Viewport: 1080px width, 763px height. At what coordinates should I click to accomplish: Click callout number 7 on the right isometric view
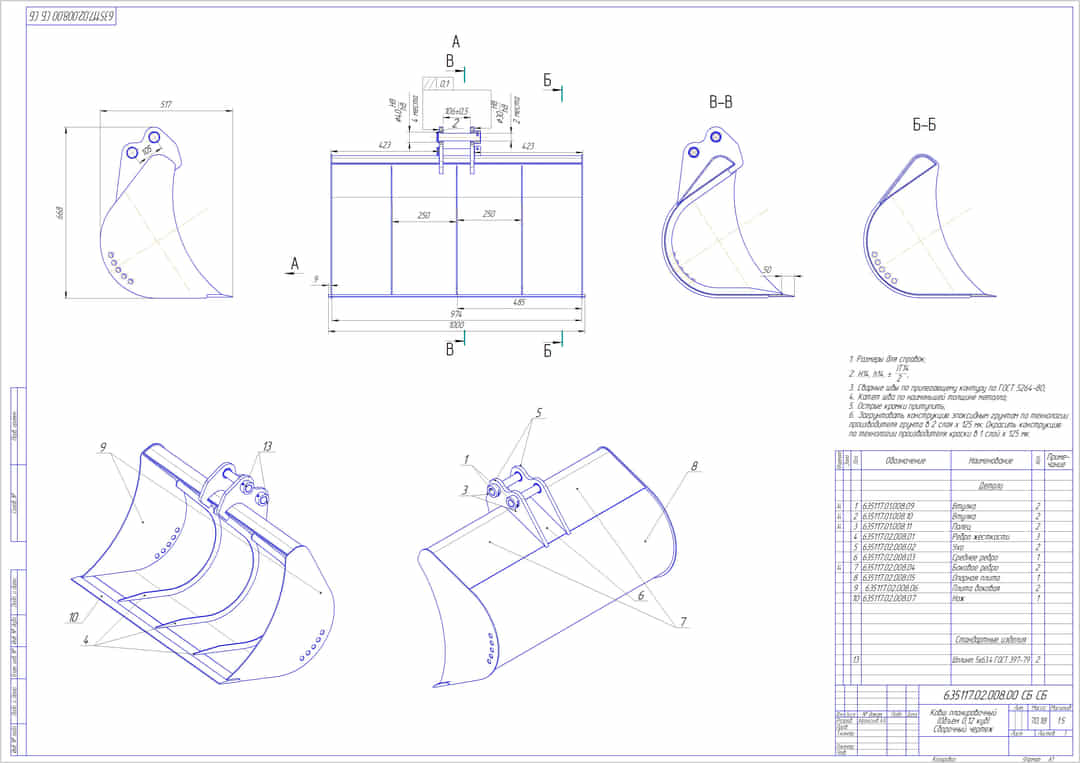(683, 622)
